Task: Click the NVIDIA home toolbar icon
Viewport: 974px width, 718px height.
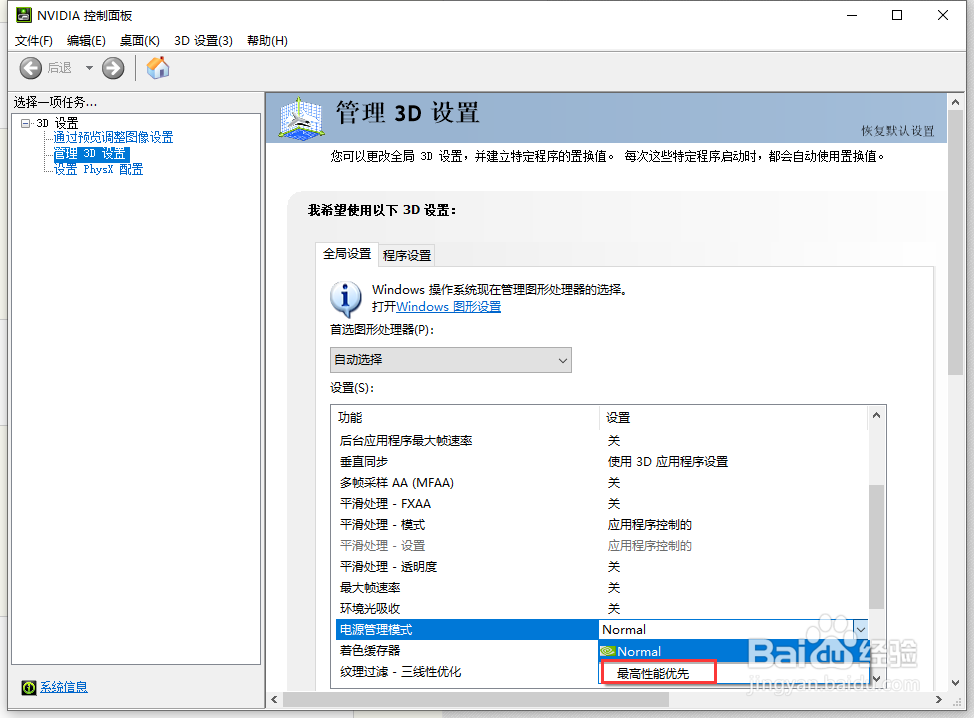Action: [x=157, y=68]
